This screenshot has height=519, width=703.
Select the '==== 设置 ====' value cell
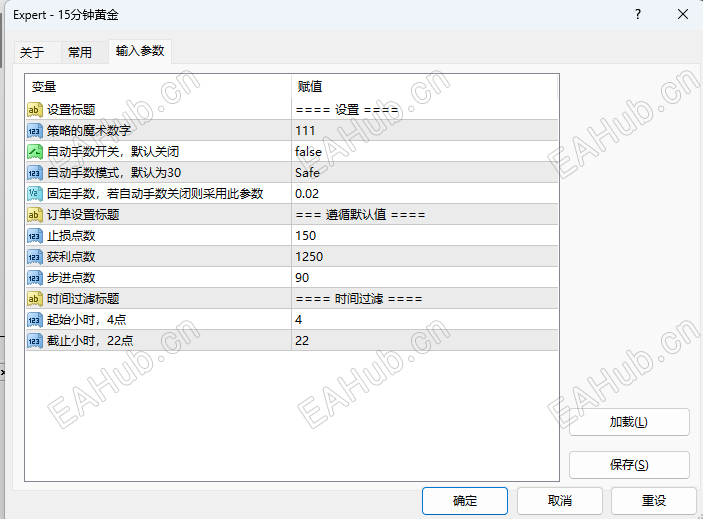pyautogui.click(x=425, y=110)
